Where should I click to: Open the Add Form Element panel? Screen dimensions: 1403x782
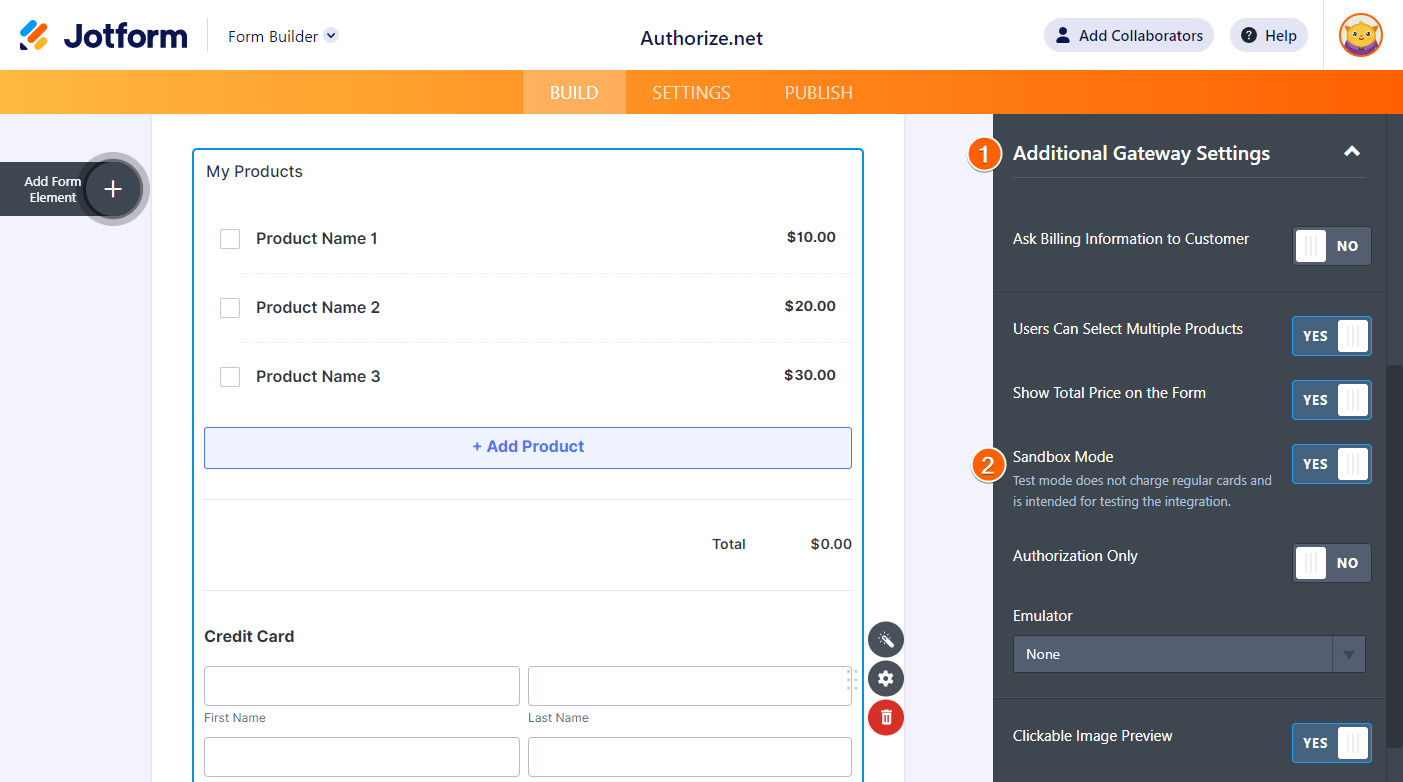pyautogui.click(x=113, y=188)
